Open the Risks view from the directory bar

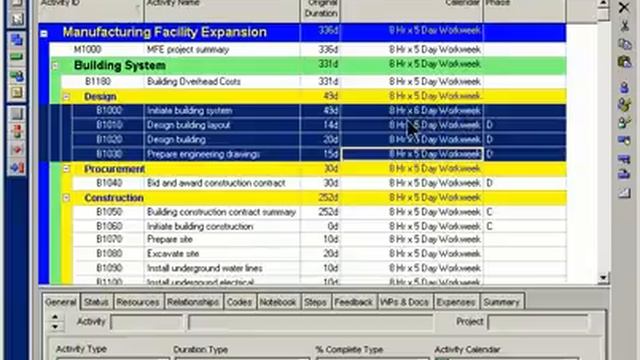tap(17, 168)
